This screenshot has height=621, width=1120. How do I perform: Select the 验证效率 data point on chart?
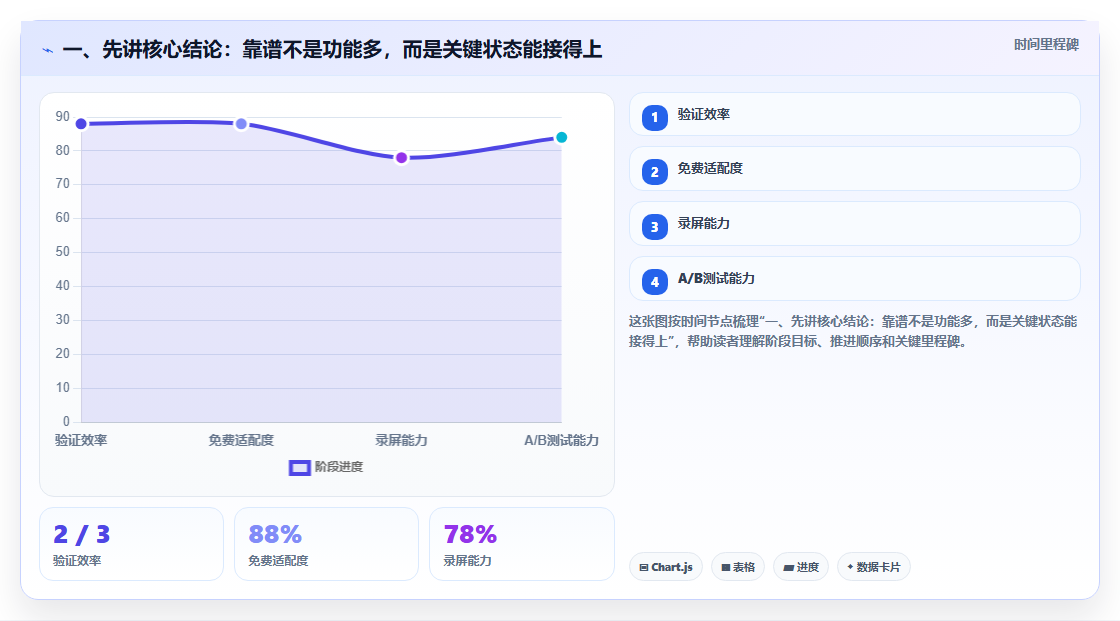pyautogui.click(x=81, y=124)
